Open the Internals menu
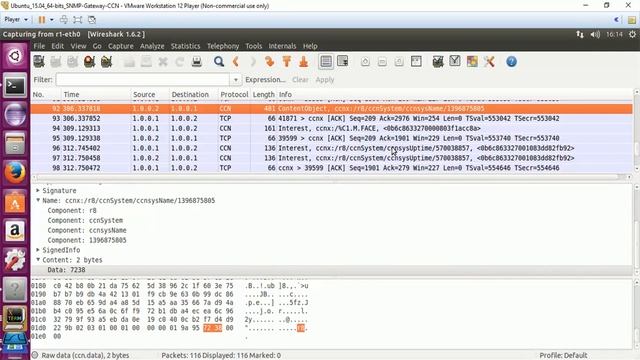Screen dimensions: 640x360 282,46
